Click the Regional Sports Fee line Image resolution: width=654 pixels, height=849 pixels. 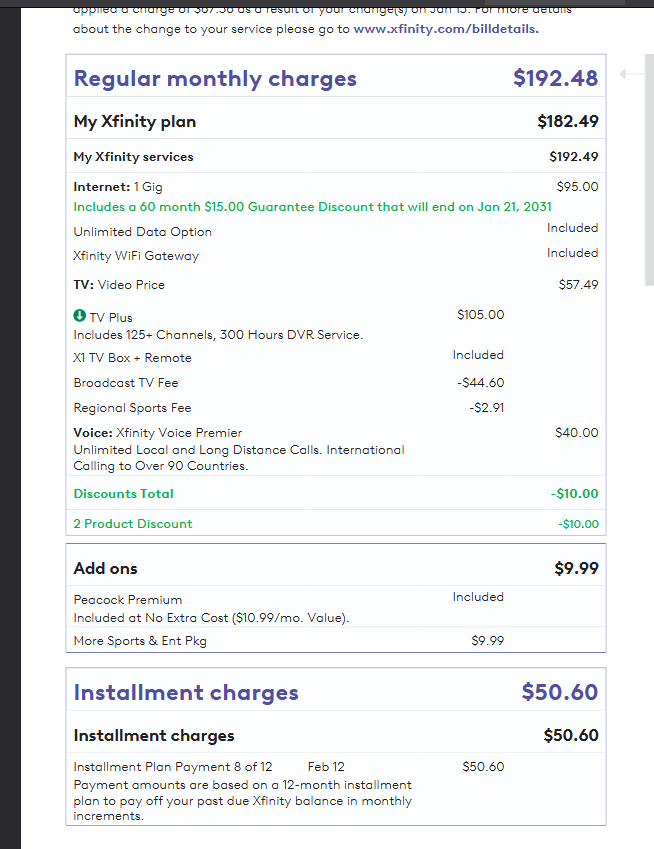click(132, 408)
